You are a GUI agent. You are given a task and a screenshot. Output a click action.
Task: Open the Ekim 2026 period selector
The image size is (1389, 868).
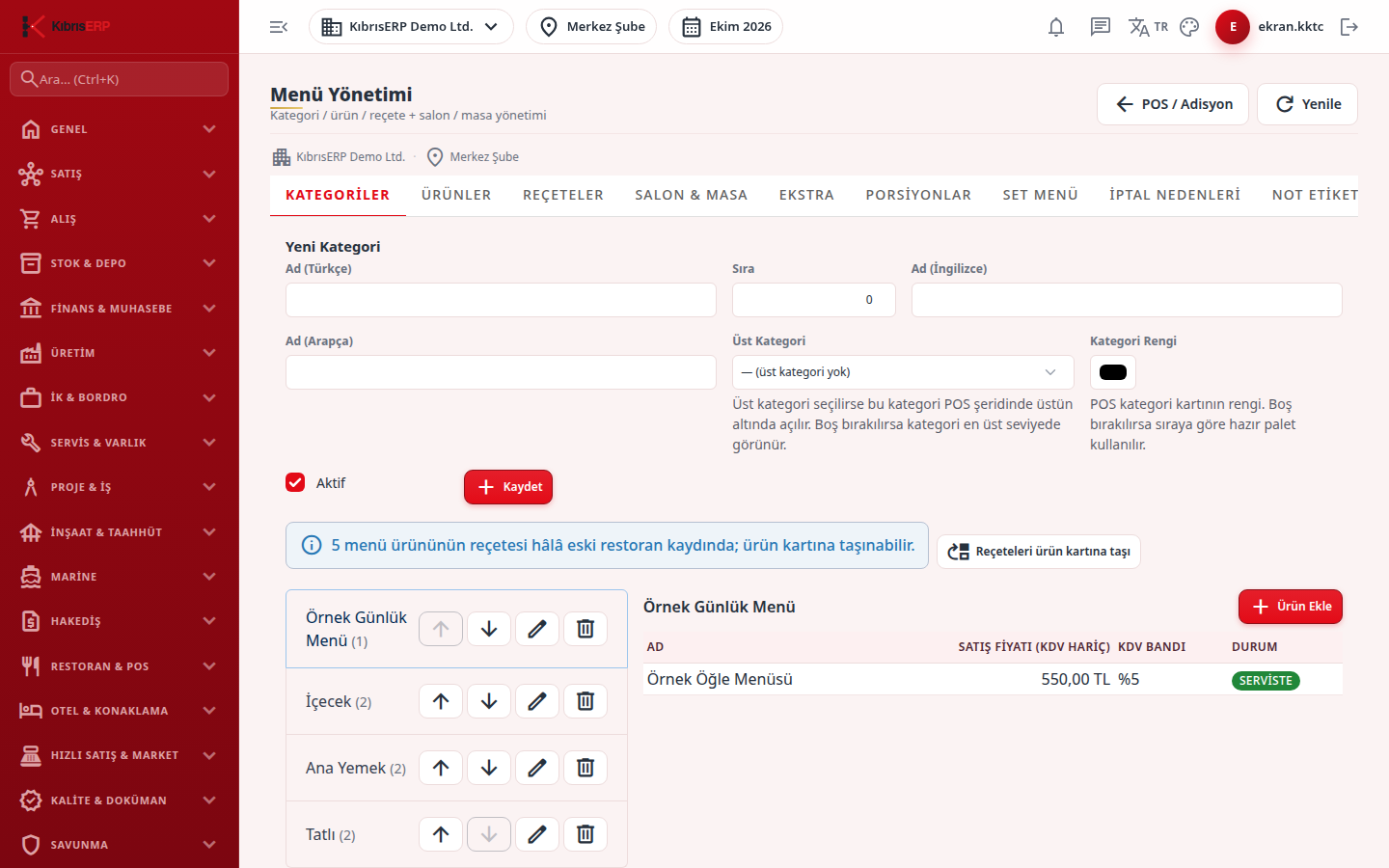725,27
